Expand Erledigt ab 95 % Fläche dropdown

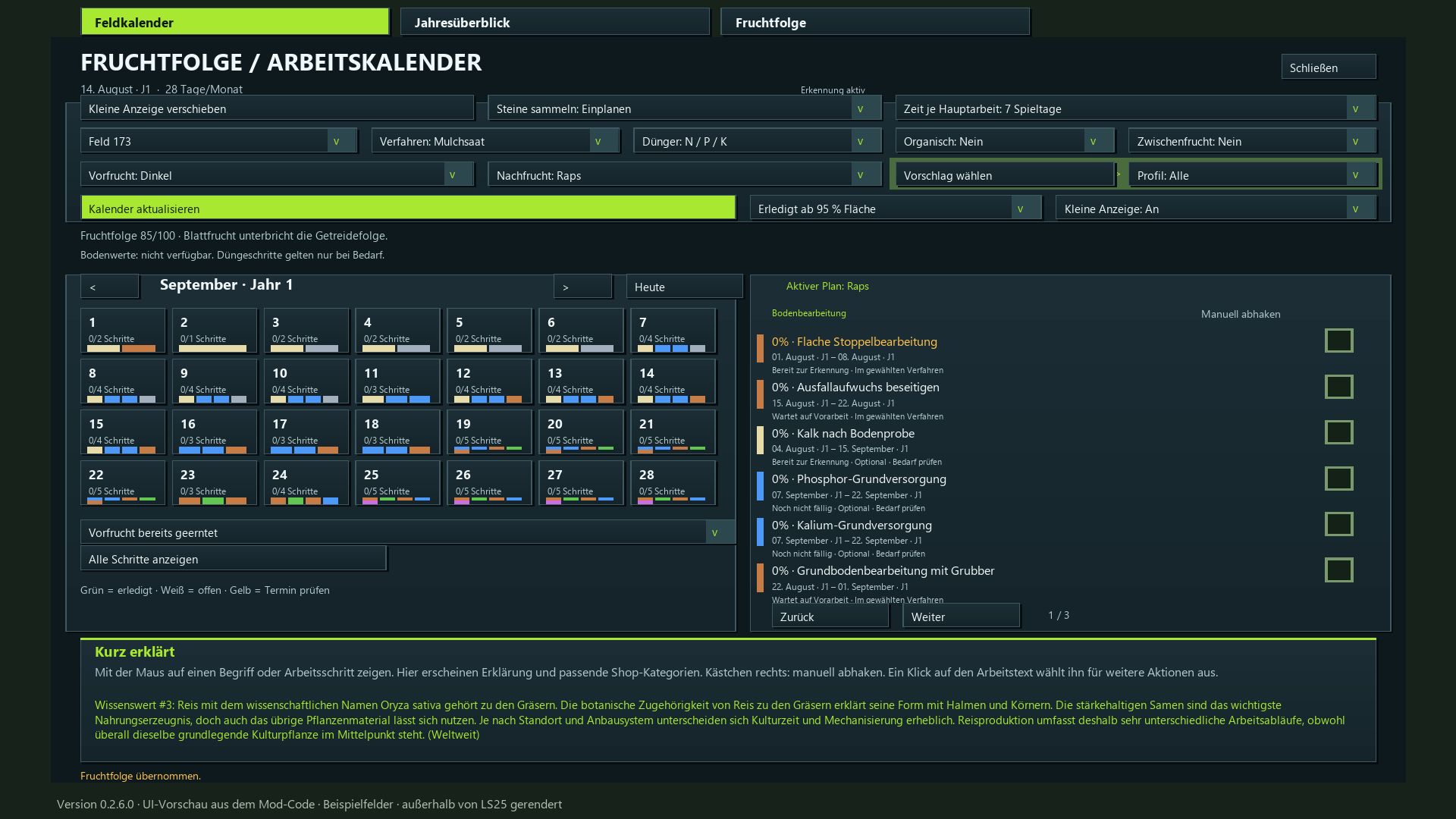pos(896,209)
